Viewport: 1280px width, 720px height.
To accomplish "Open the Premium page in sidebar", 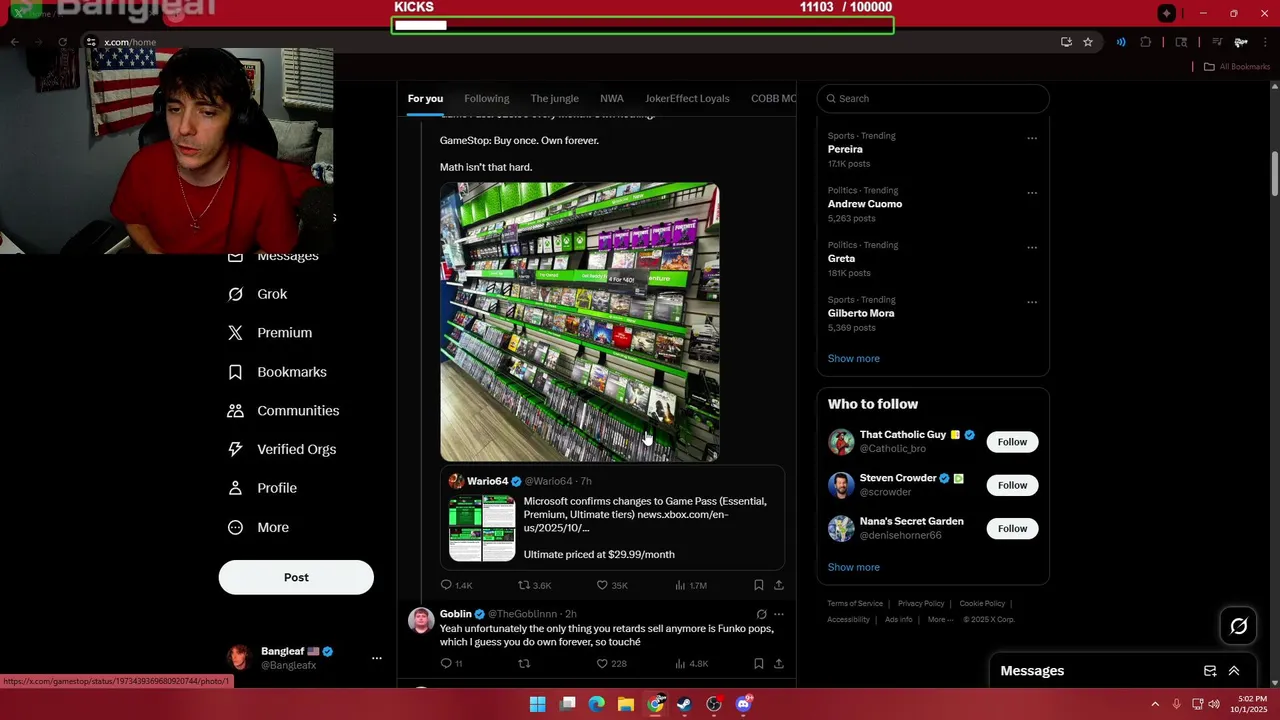I will point(270,333).
